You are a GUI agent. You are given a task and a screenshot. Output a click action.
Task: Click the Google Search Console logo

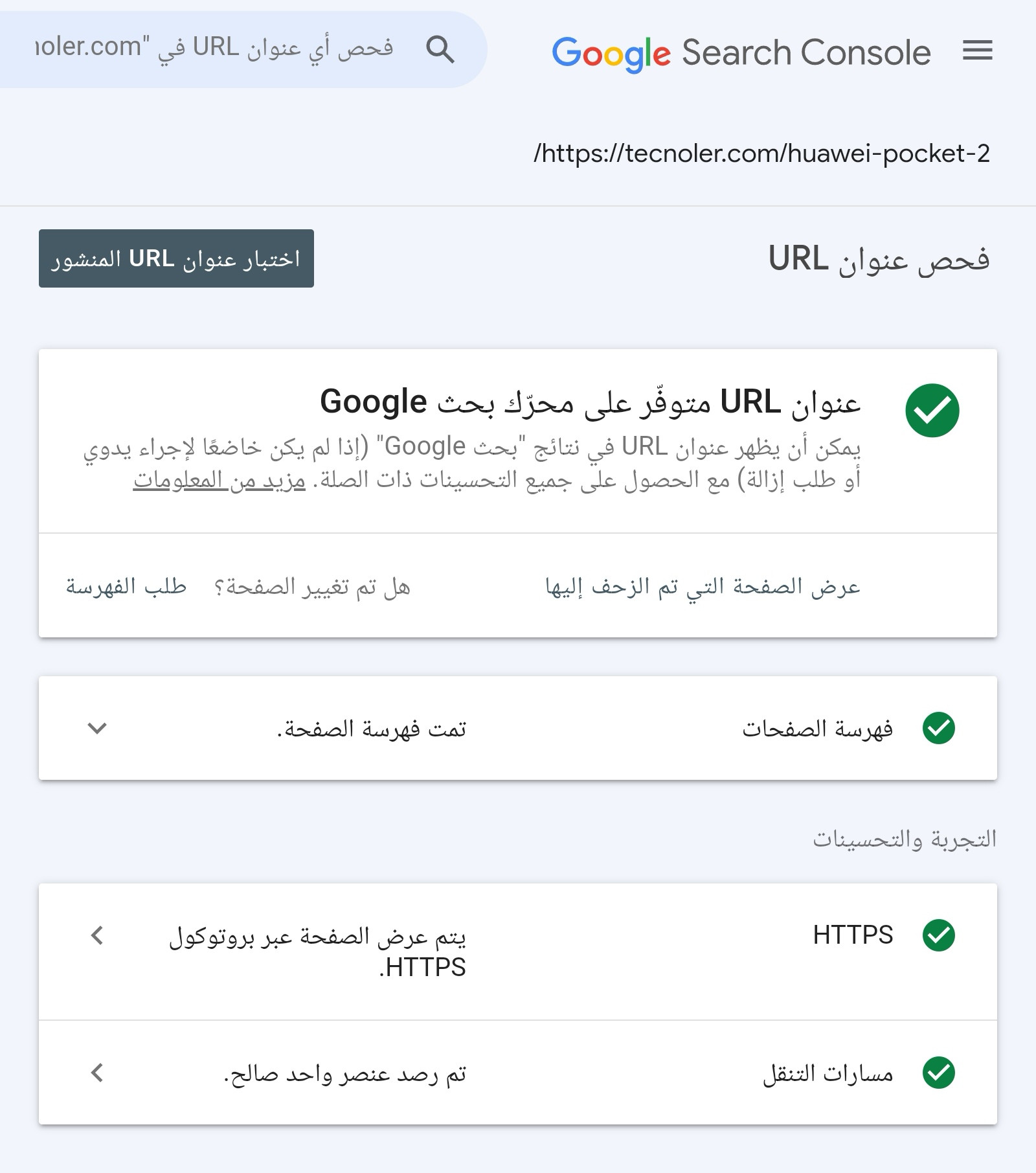tap(741, 52)
